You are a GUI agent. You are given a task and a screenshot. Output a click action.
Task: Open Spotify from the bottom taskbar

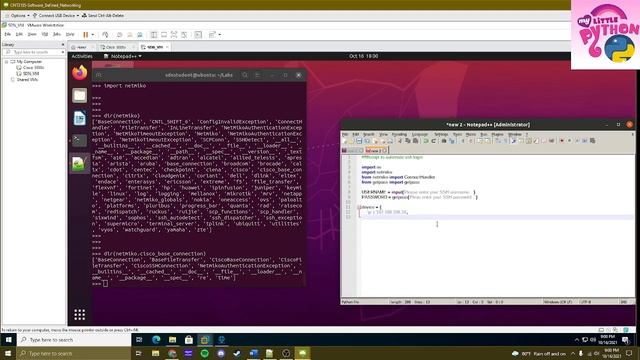(204, 353)
